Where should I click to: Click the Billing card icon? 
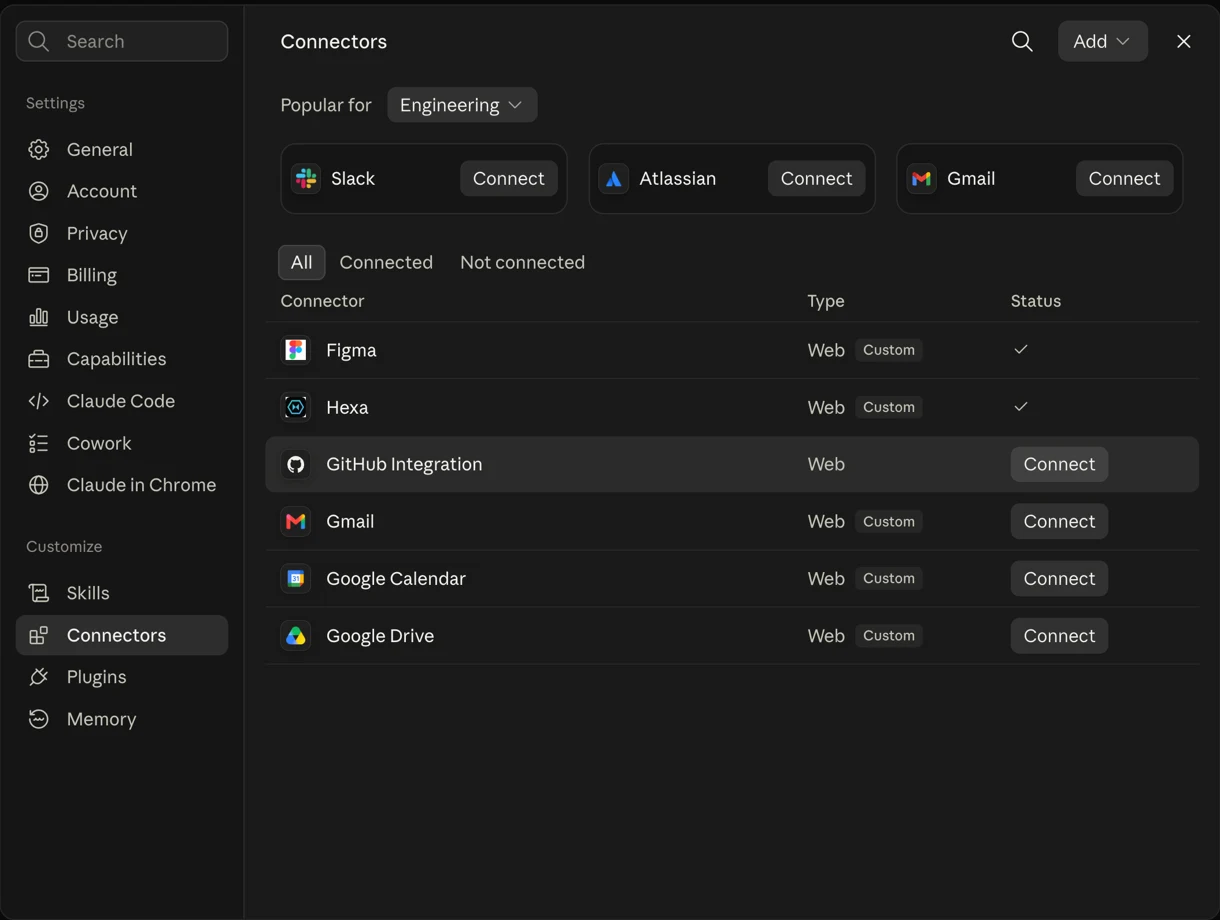pos(39,275)
